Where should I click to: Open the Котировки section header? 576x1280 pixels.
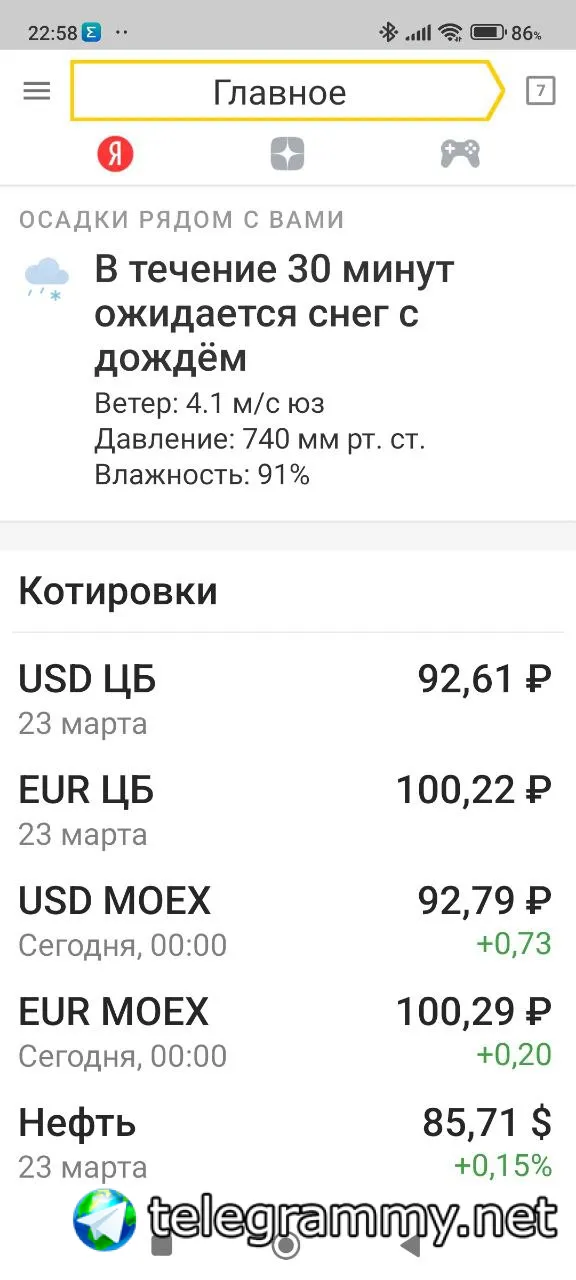click(x=118, y=591)
